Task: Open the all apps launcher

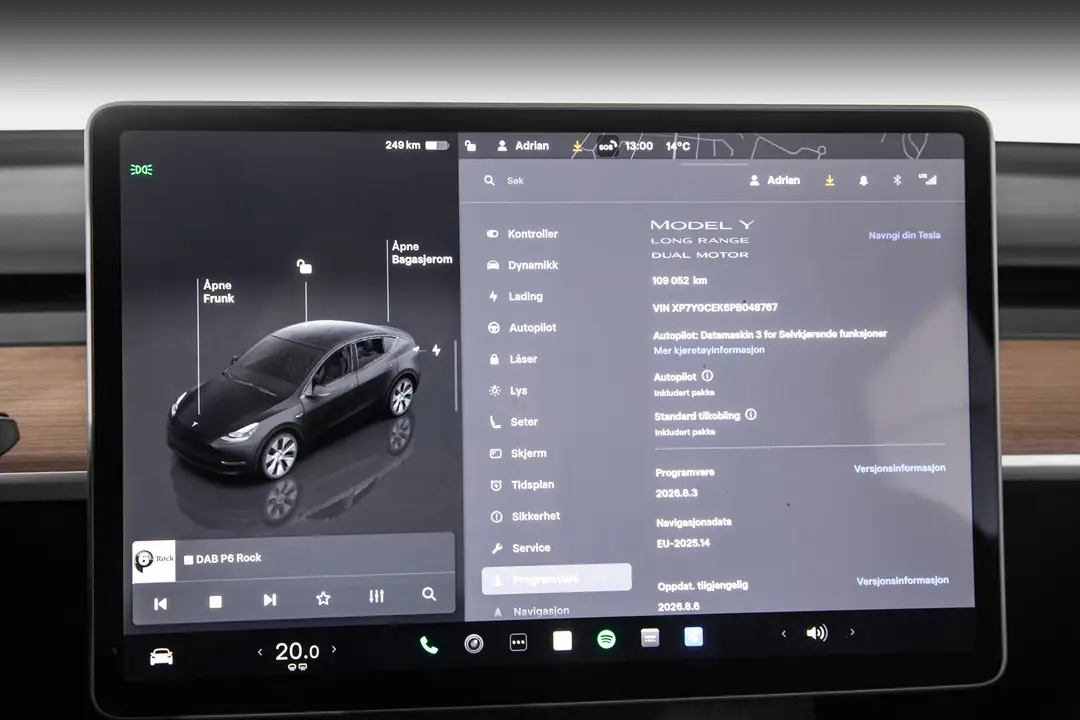Action: [518, 642]
